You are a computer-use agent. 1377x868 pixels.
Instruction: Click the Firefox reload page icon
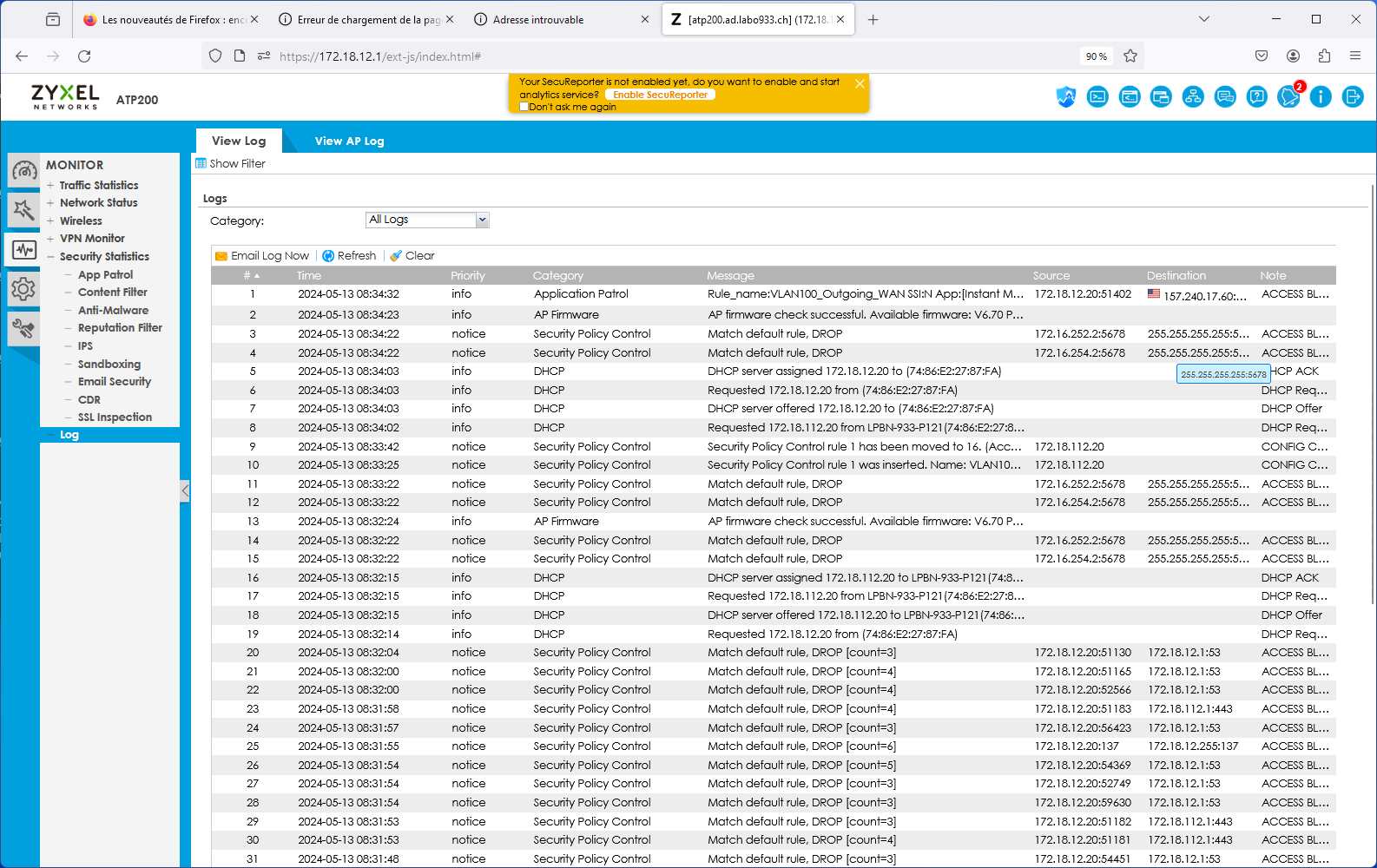point(84,56)
